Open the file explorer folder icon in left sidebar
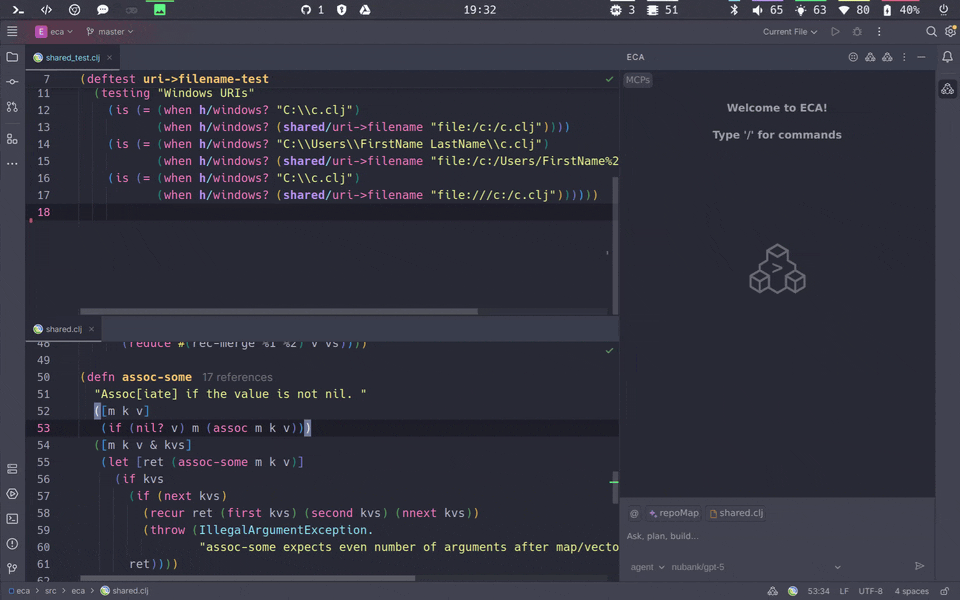This screenshot has height=600, width=960. click(x=13, y=57)
